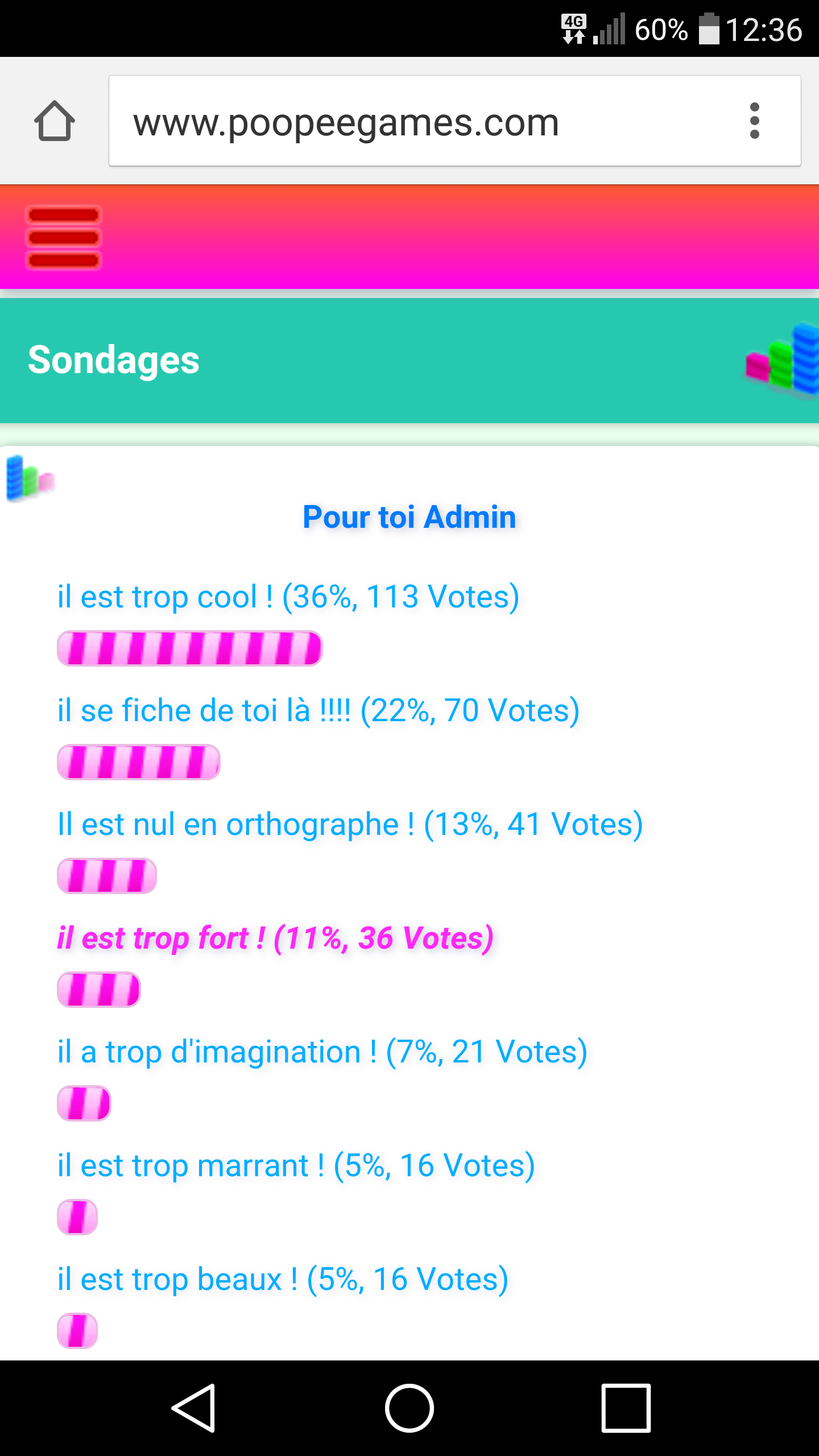Open the red hamburger menu
The image size is (819, 1456).
pos(64,238)
